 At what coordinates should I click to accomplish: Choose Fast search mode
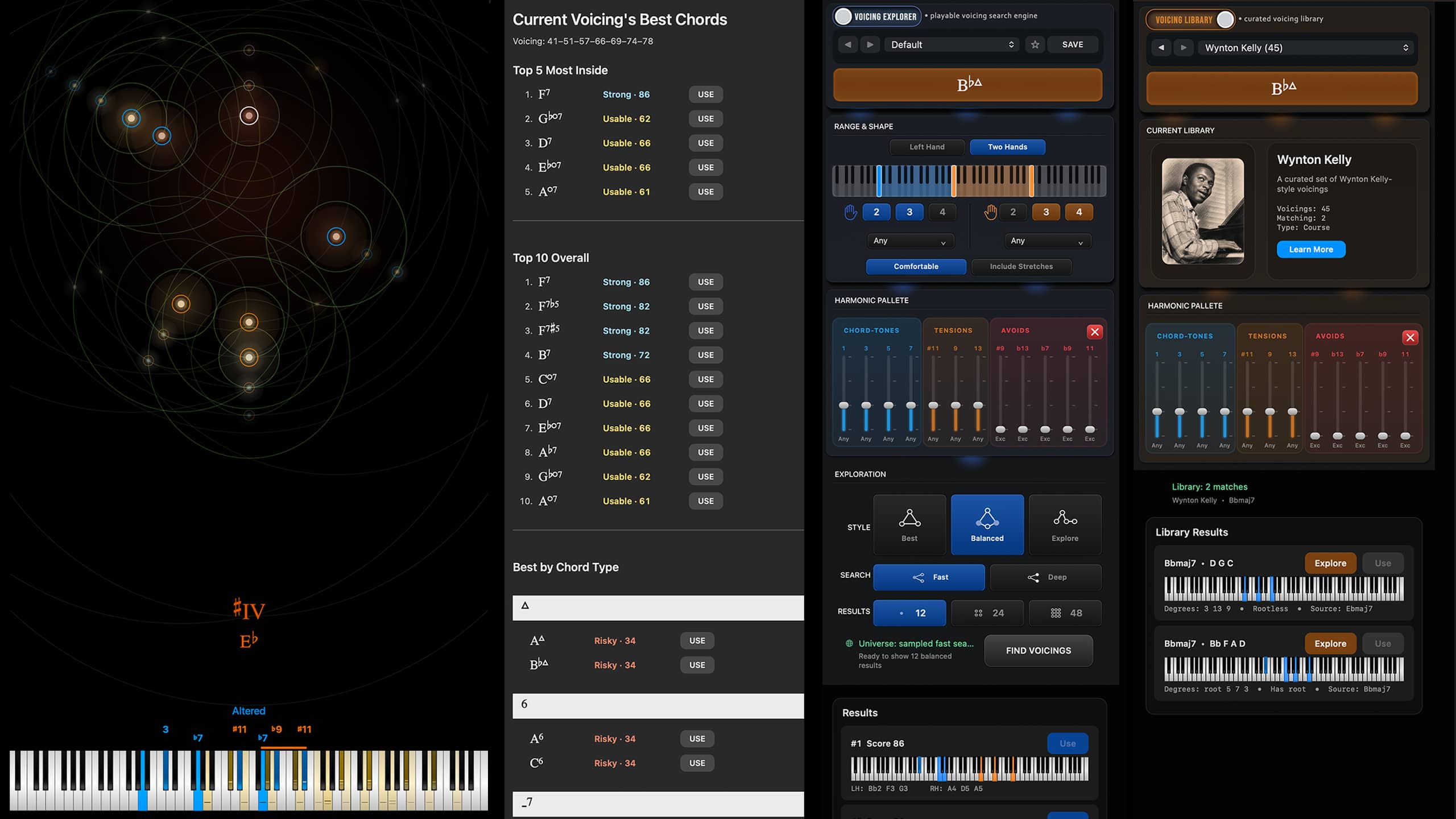pos(929,577)
